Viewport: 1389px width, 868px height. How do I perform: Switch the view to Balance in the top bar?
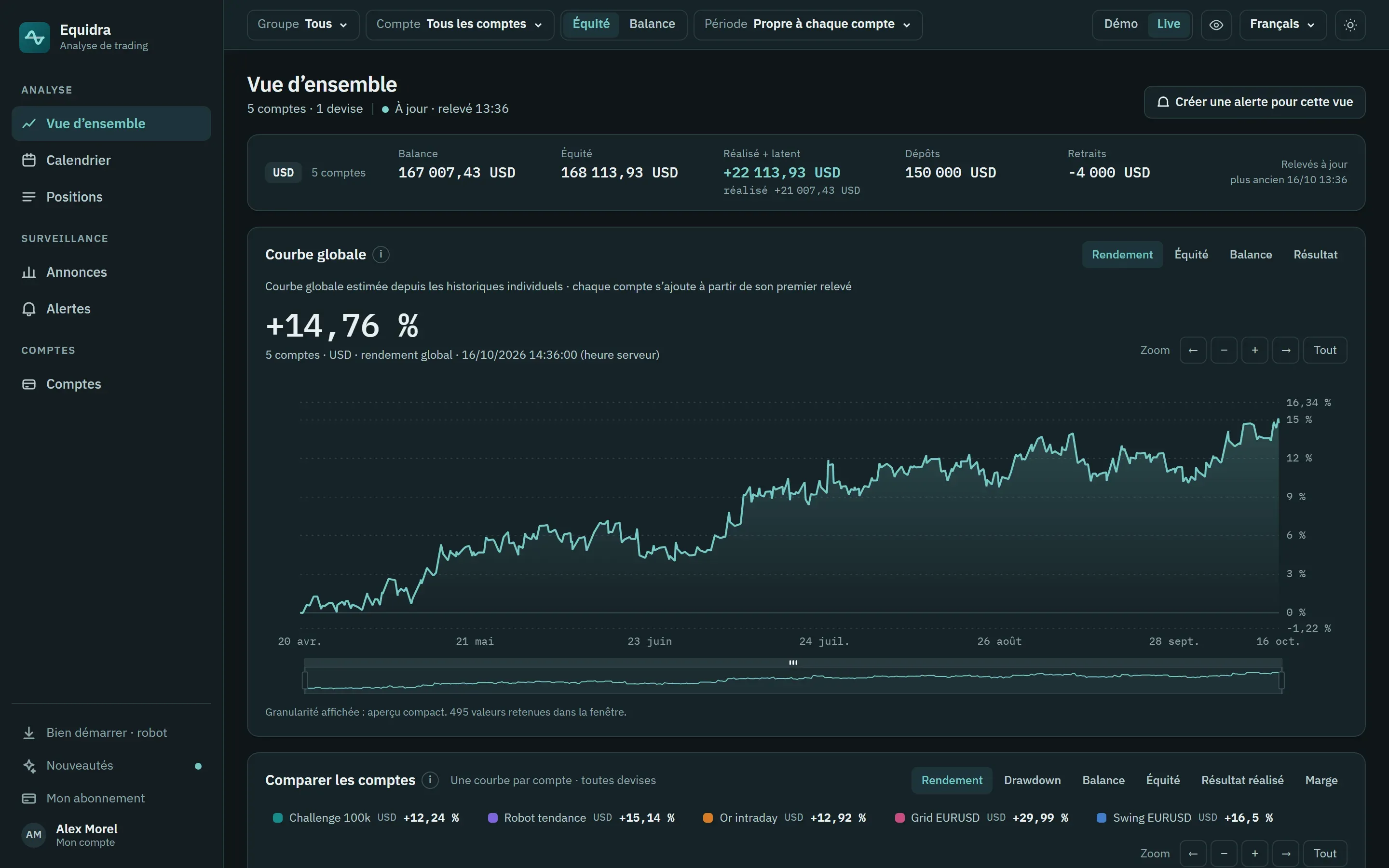coord(652,24)
